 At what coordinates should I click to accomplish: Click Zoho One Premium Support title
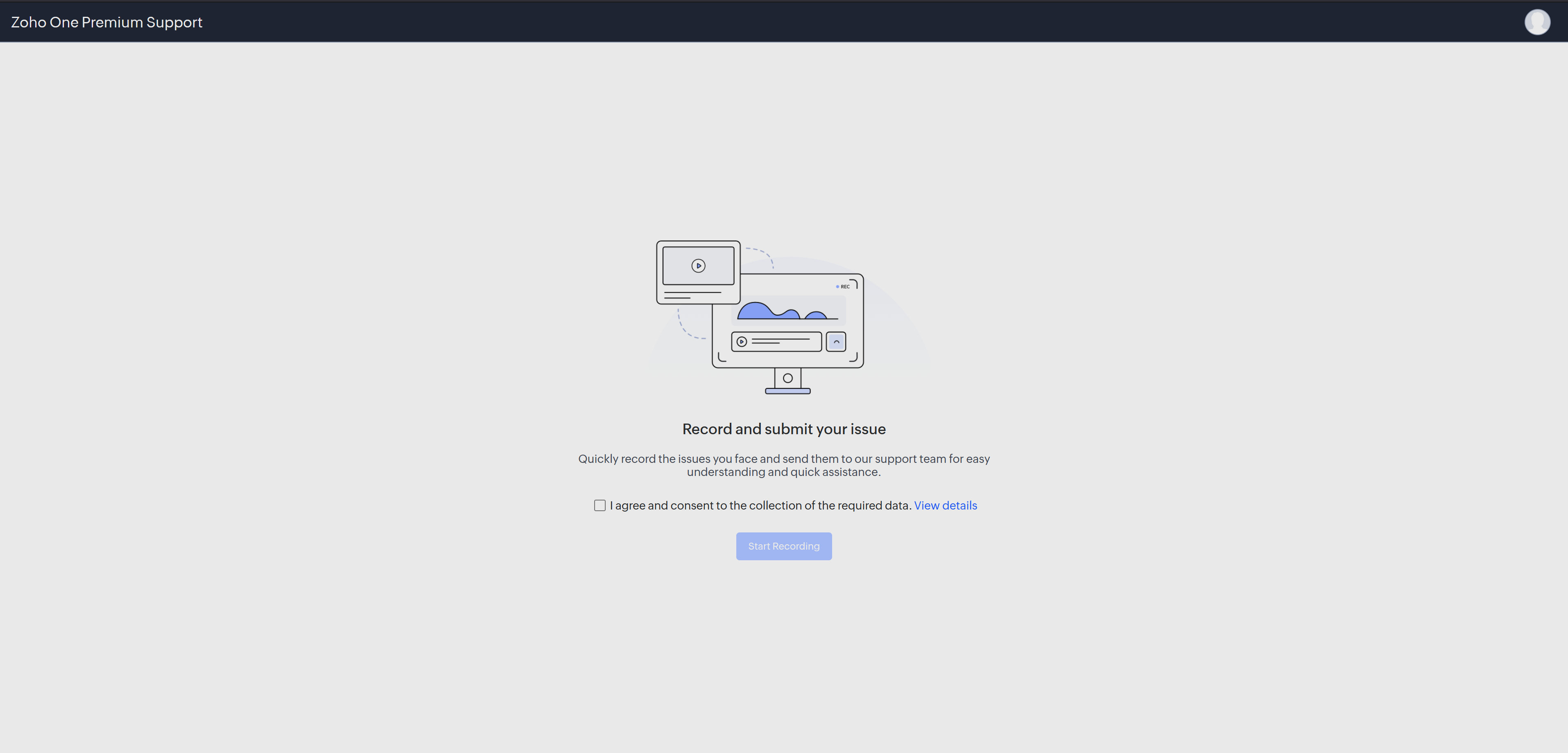click(x=106, y=22)
